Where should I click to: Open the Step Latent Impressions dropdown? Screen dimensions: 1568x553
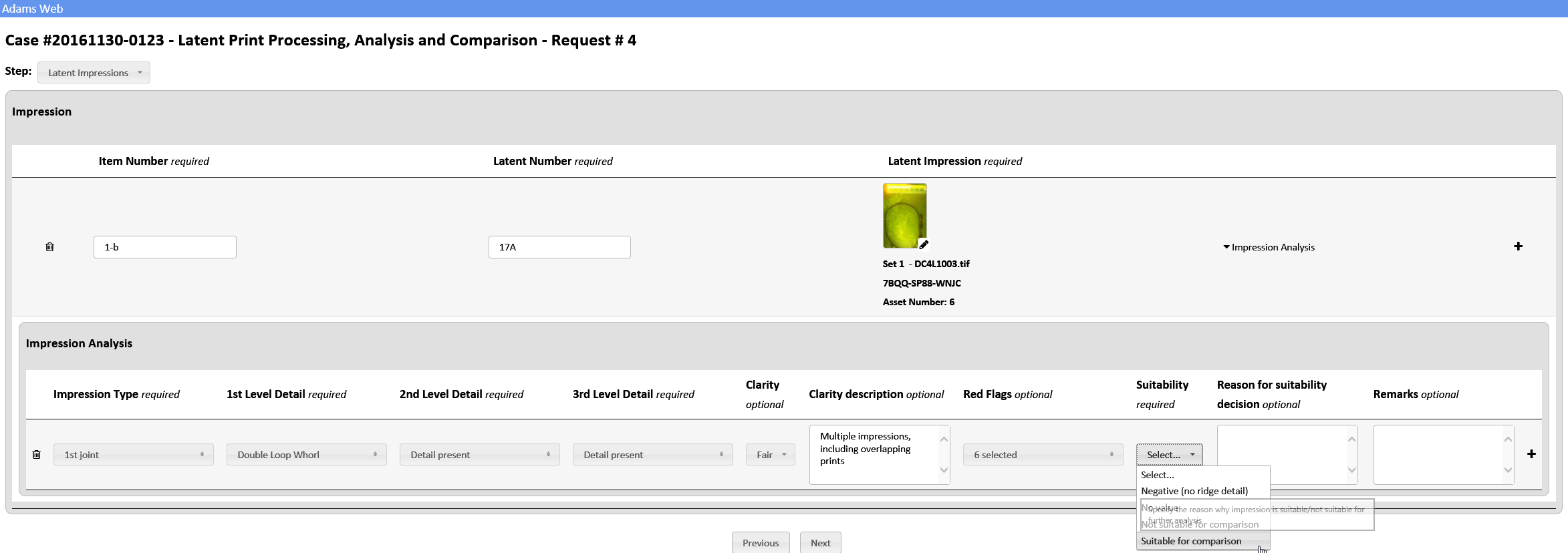(94, 73)
